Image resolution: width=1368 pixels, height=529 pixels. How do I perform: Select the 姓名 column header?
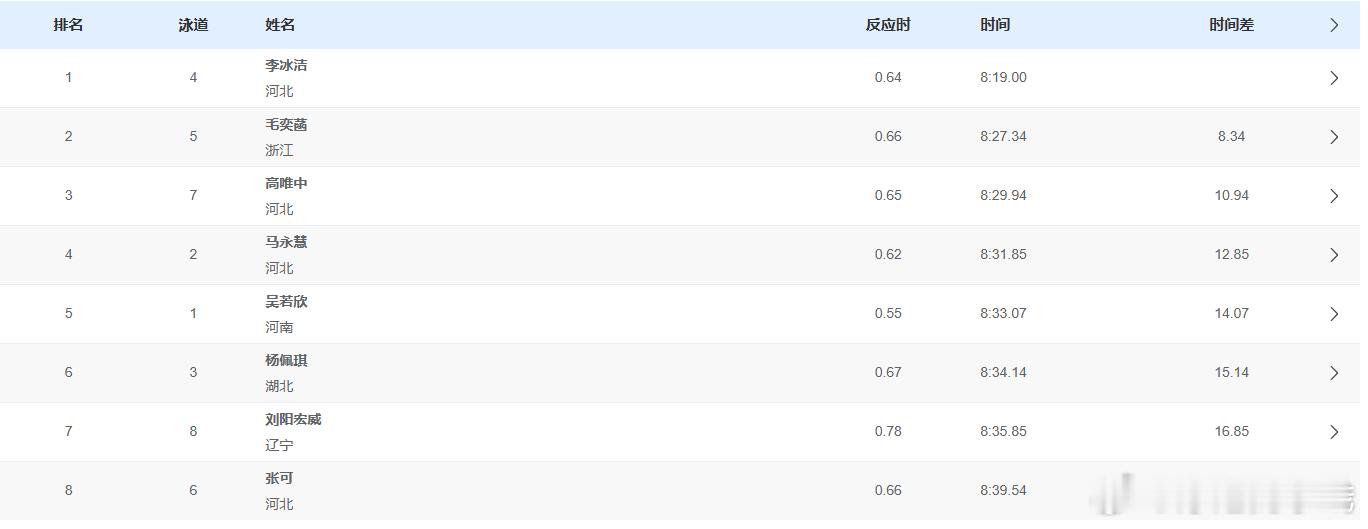(x=280, y=25)
